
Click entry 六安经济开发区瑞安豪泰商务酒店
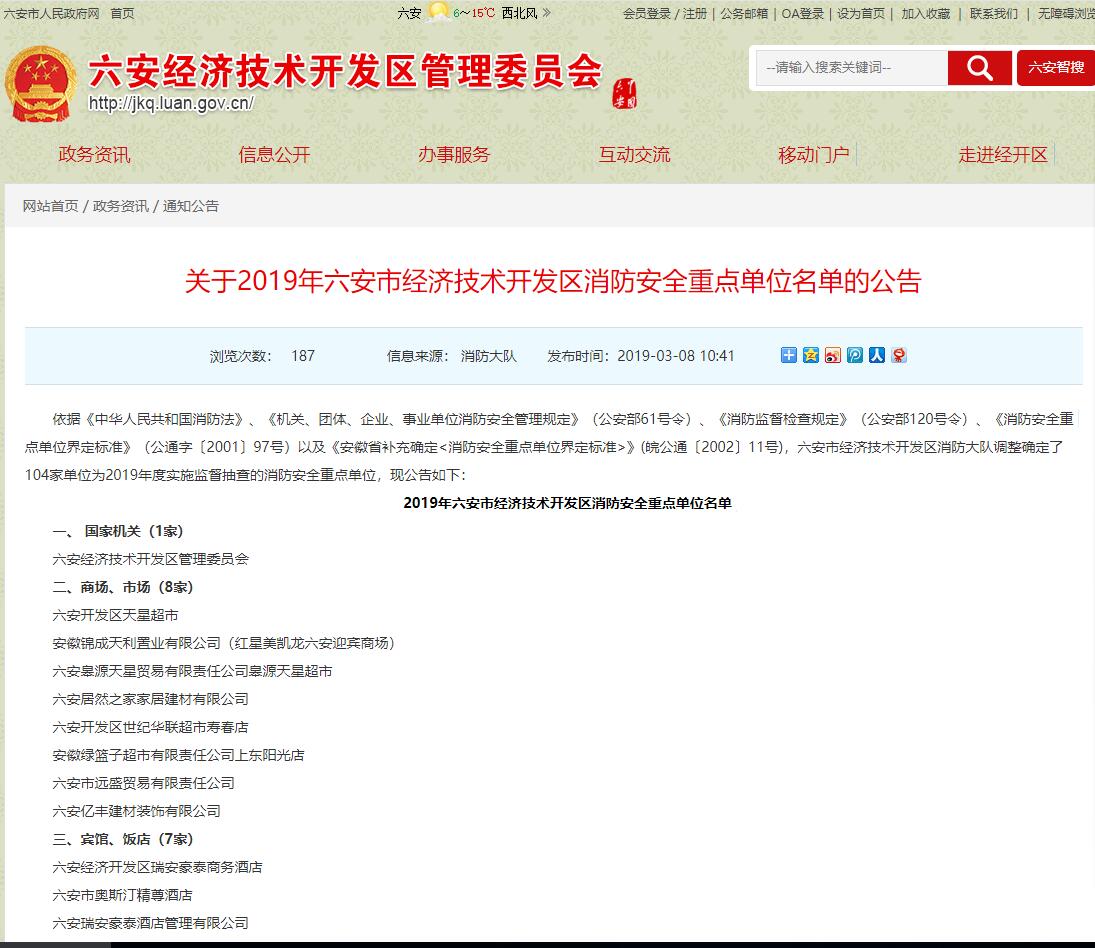coord(157,867)
